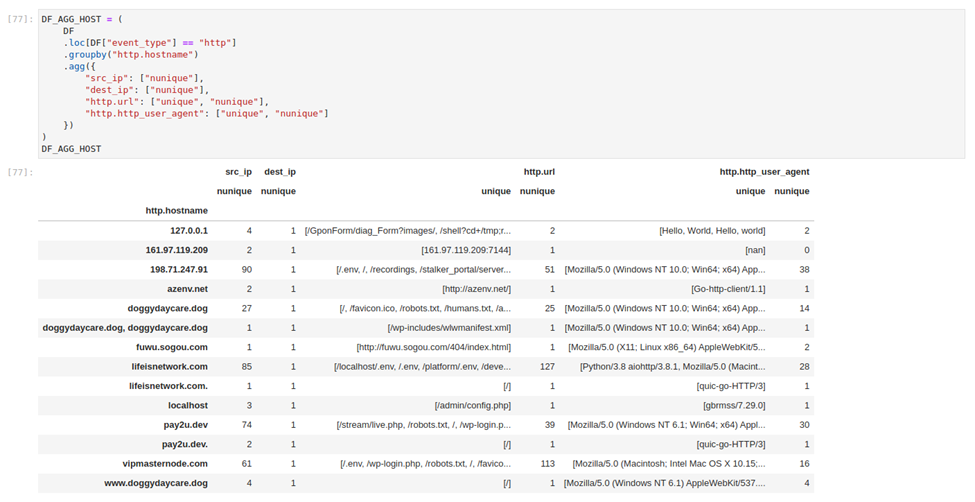This screenshot has height=502, width=975.
Task: Click the http.hostname index header
Action: [177, 211]
